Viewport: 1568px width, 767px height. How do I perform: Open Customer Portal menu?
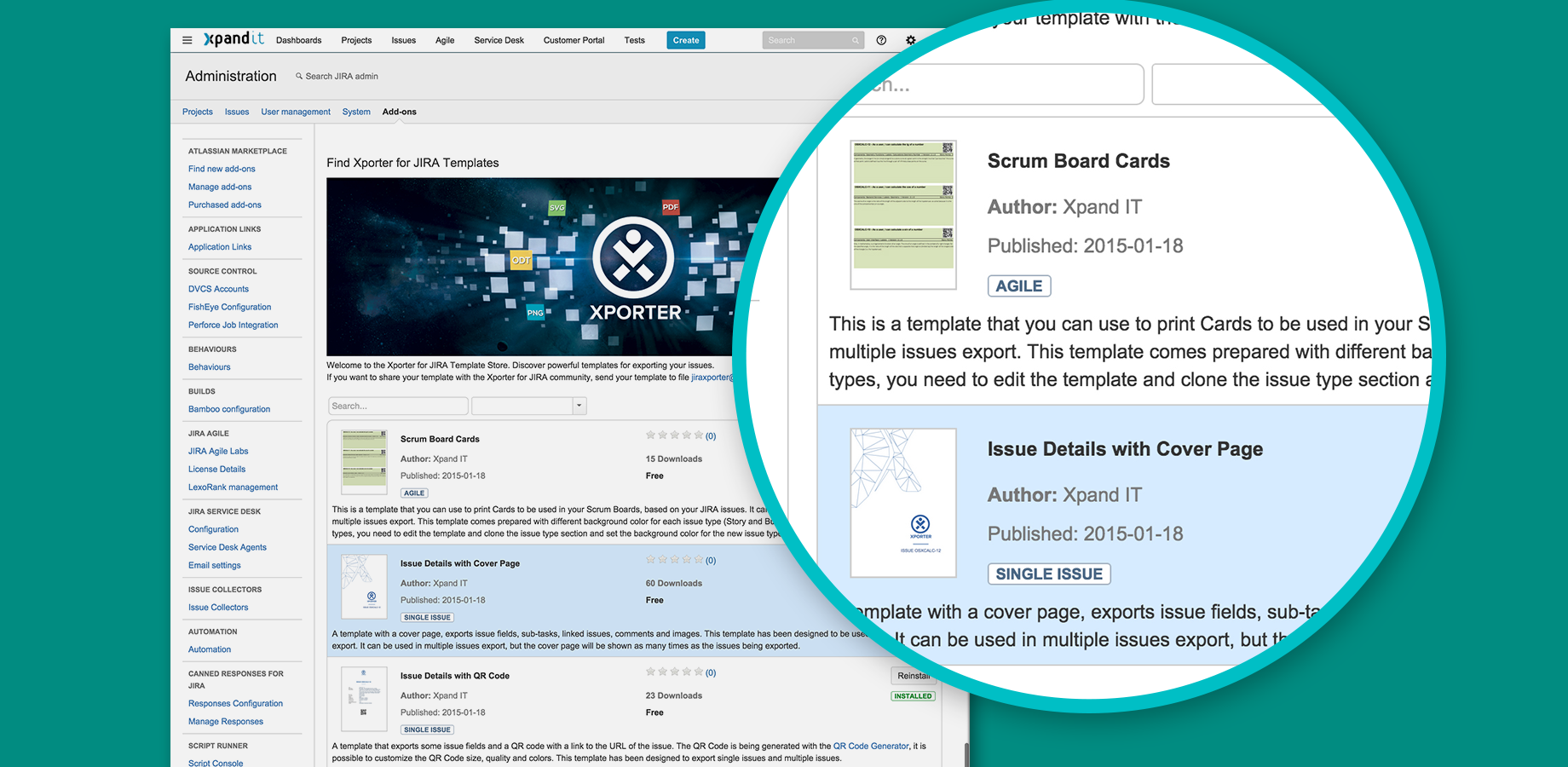(574, 40)
